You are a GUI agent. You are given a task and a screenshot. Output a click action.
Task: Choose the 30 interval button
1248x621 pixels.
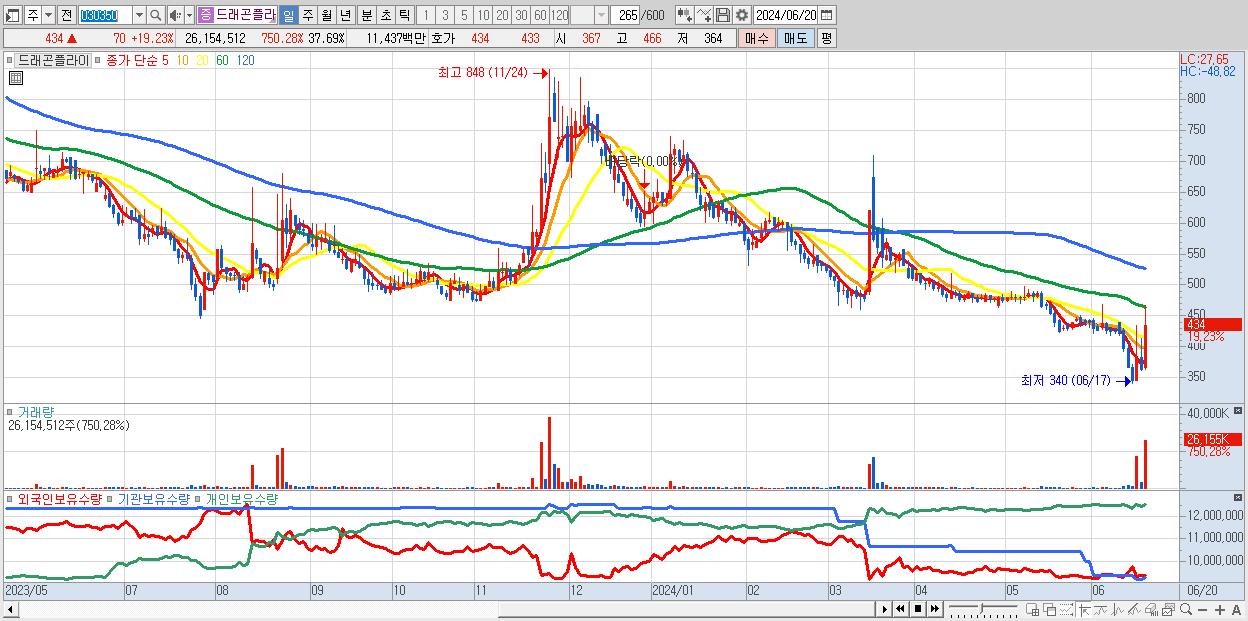click(x=521, y=15)
